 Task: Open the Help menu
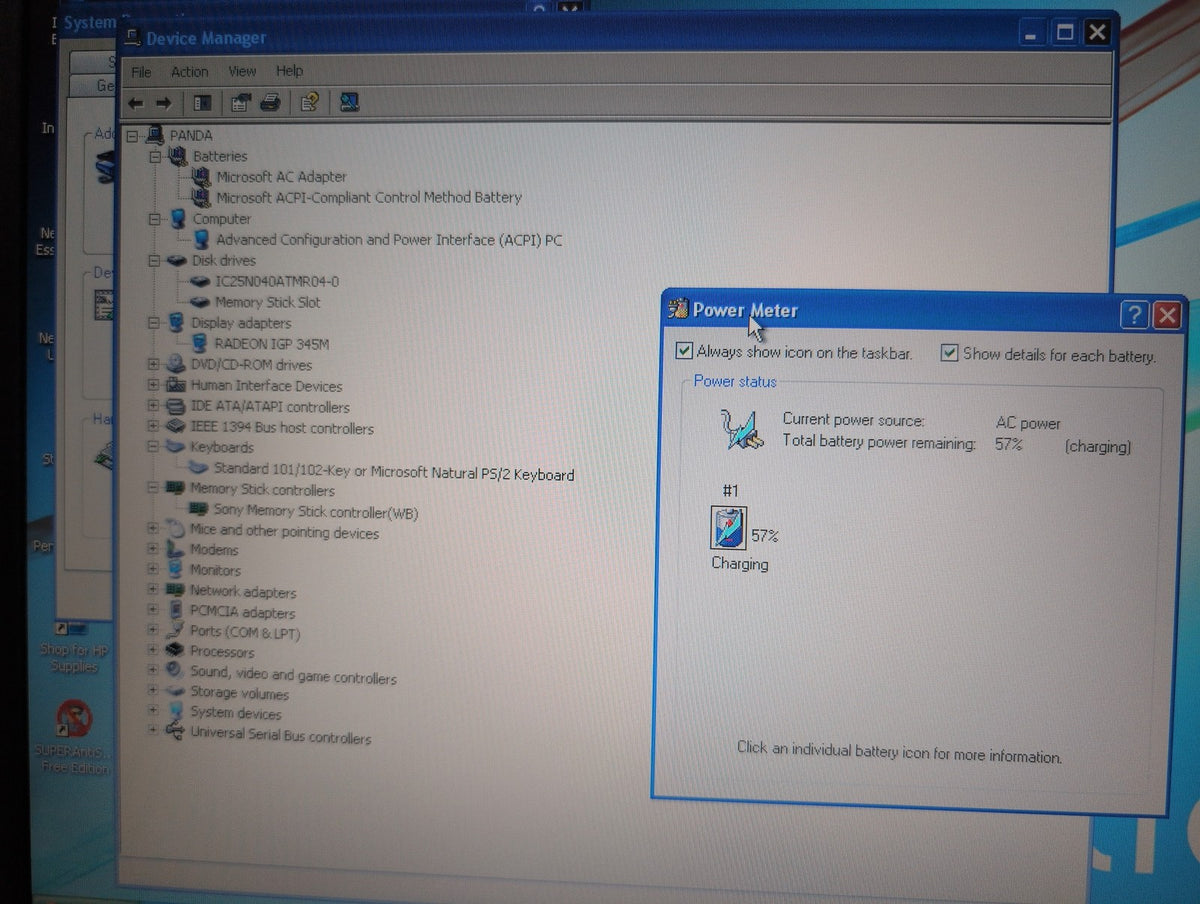coord(289,71)
